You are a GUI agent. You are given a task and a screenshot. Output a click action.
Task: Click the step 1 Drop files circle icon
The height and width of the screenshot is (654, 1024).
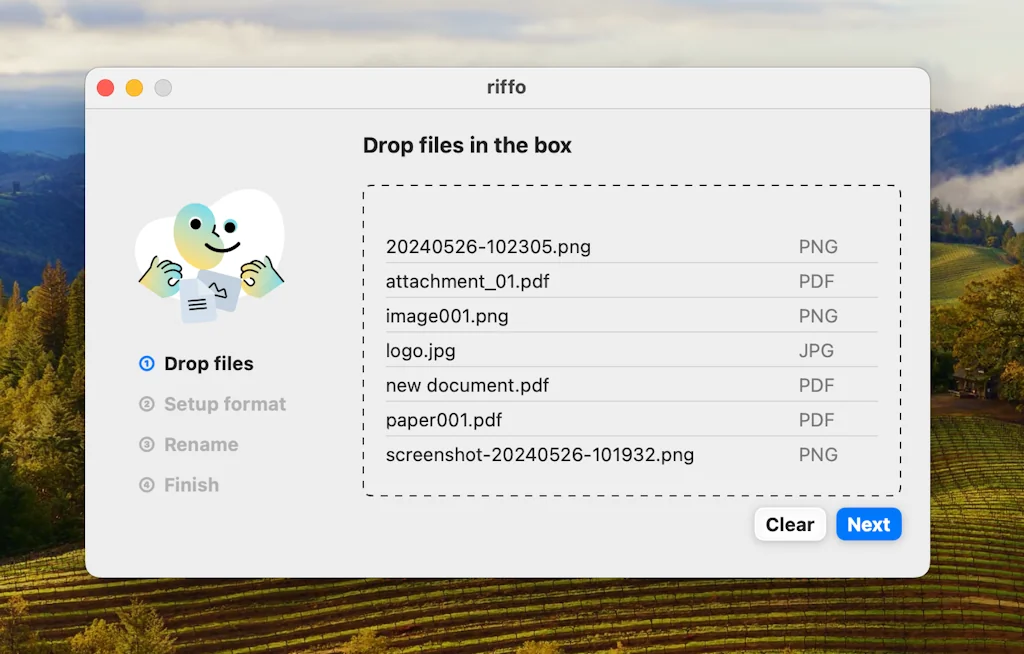point(146,364)
